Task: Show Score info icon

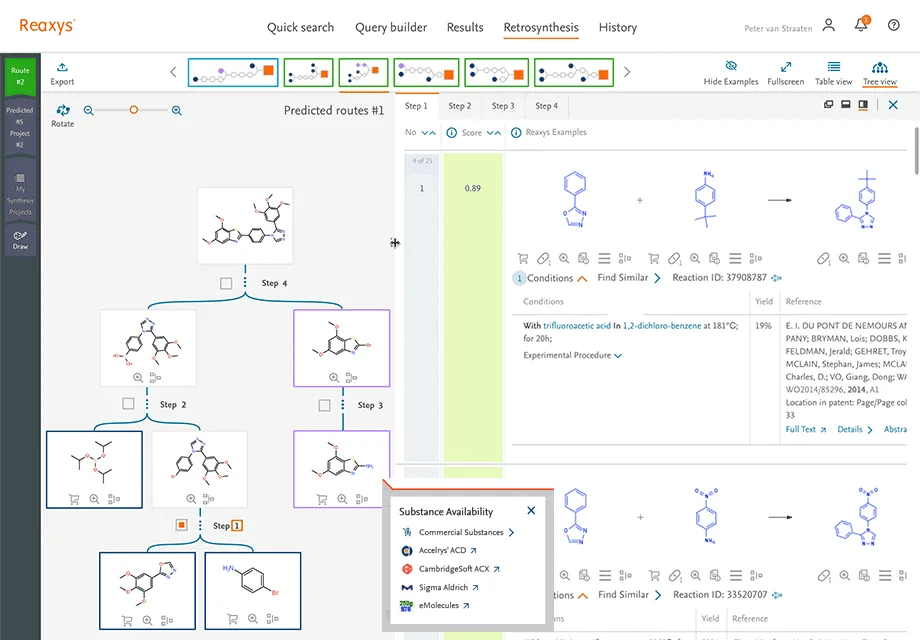Action: (452, 133)
